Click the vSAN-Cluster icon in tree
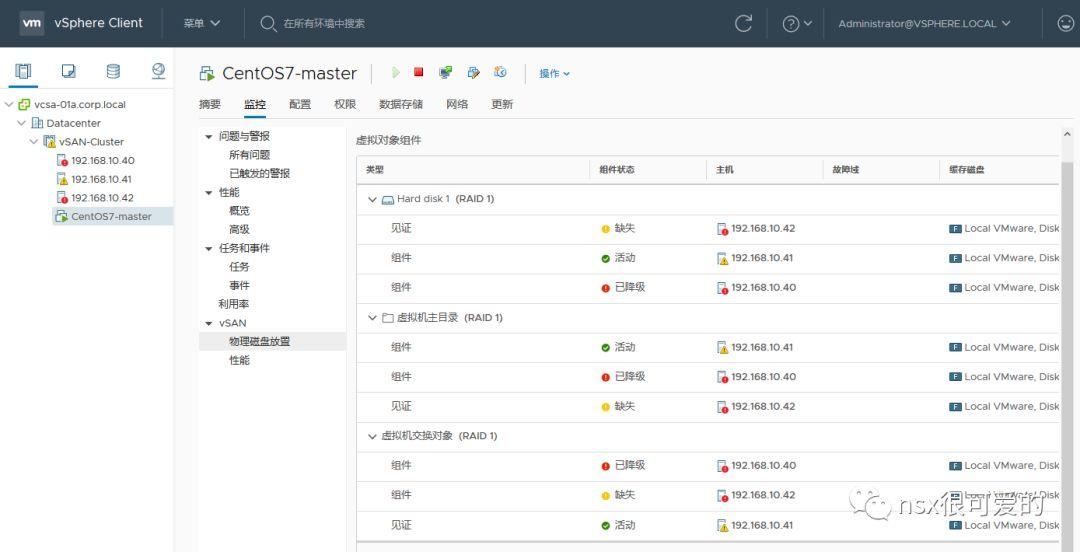The height and width of the screenshot is (552, 1080). coord(50,142)
